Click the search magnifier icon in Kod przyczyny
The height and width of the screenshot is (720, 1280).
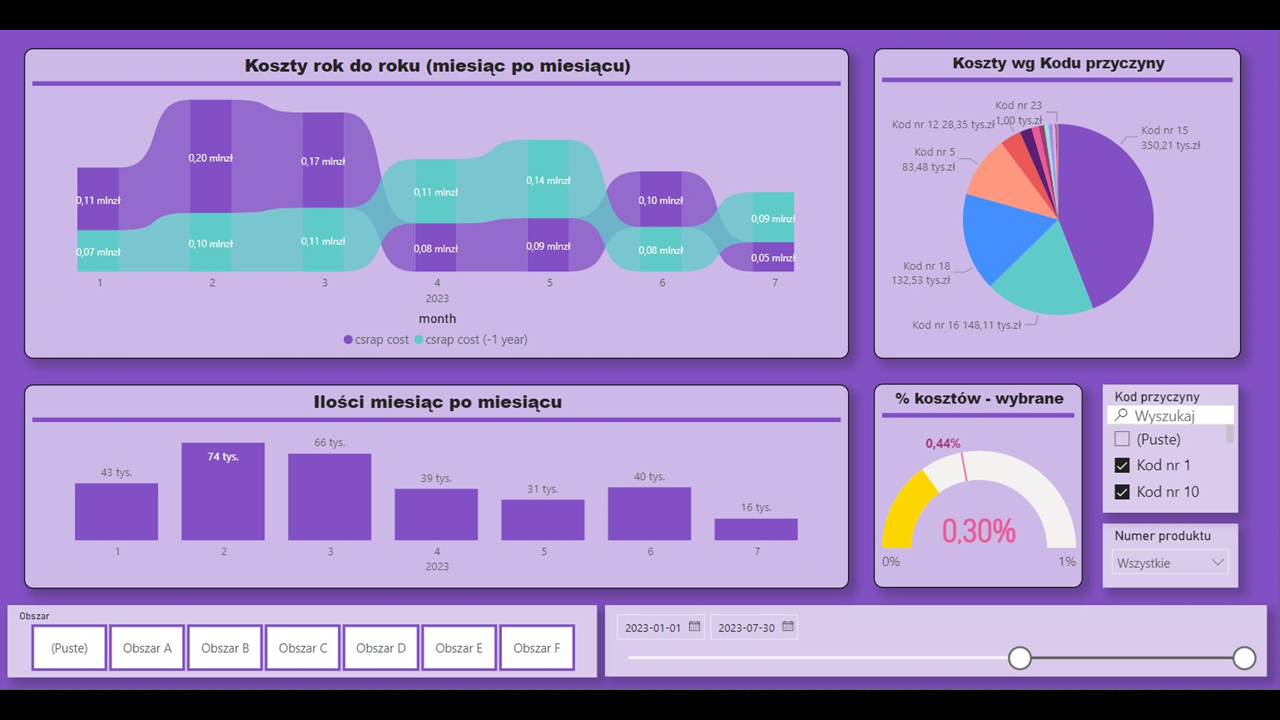(1121, 415)
